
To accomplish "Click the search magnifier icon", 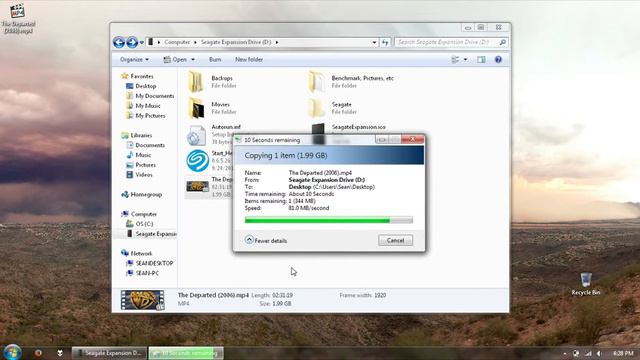I will 502,42.
